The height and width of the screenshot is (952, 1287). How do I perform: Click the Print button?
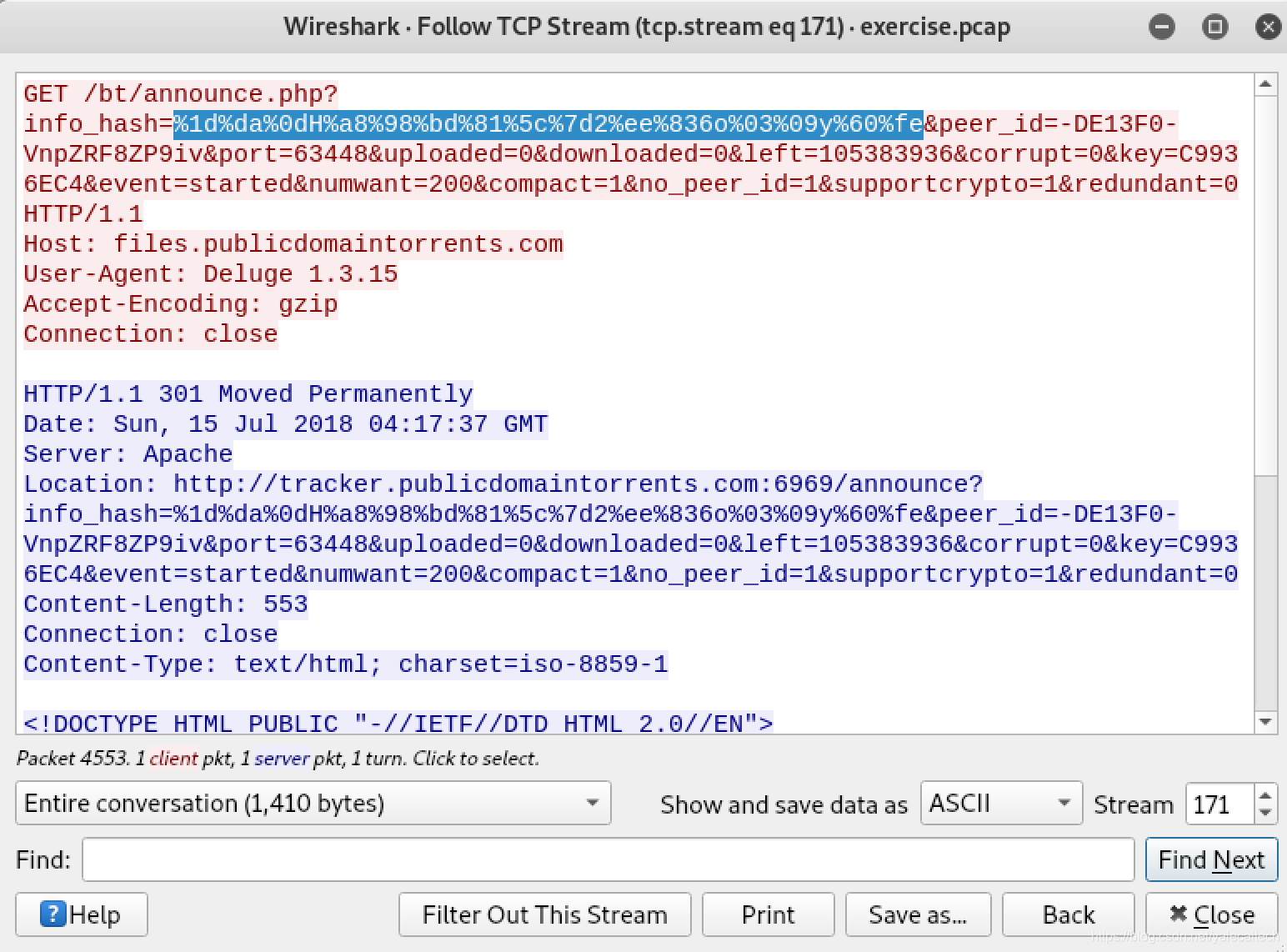pos(768,914)
